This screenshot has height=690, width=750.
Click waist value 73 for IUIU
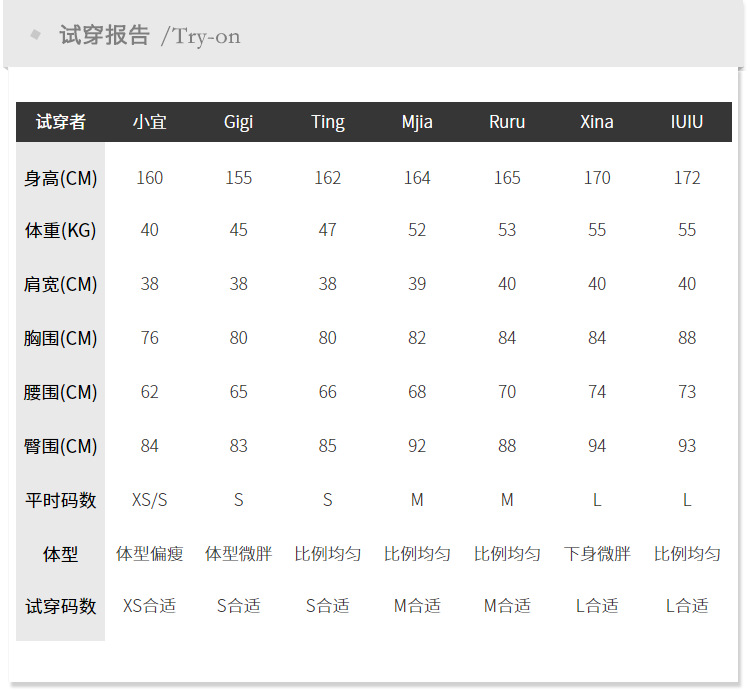tap(687, 392)
